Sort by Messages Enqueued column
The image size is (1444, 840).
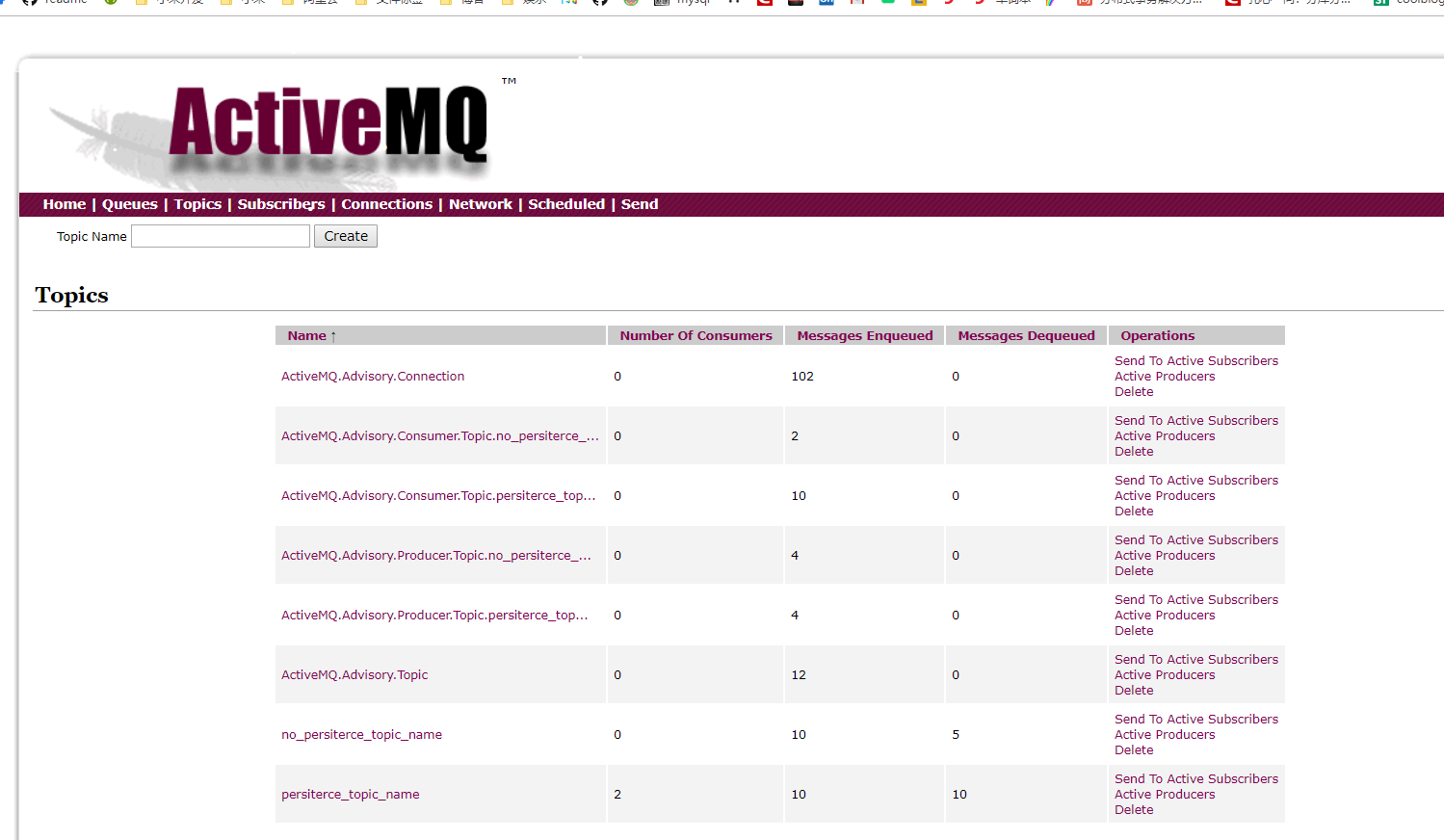[x=865, y=335]
